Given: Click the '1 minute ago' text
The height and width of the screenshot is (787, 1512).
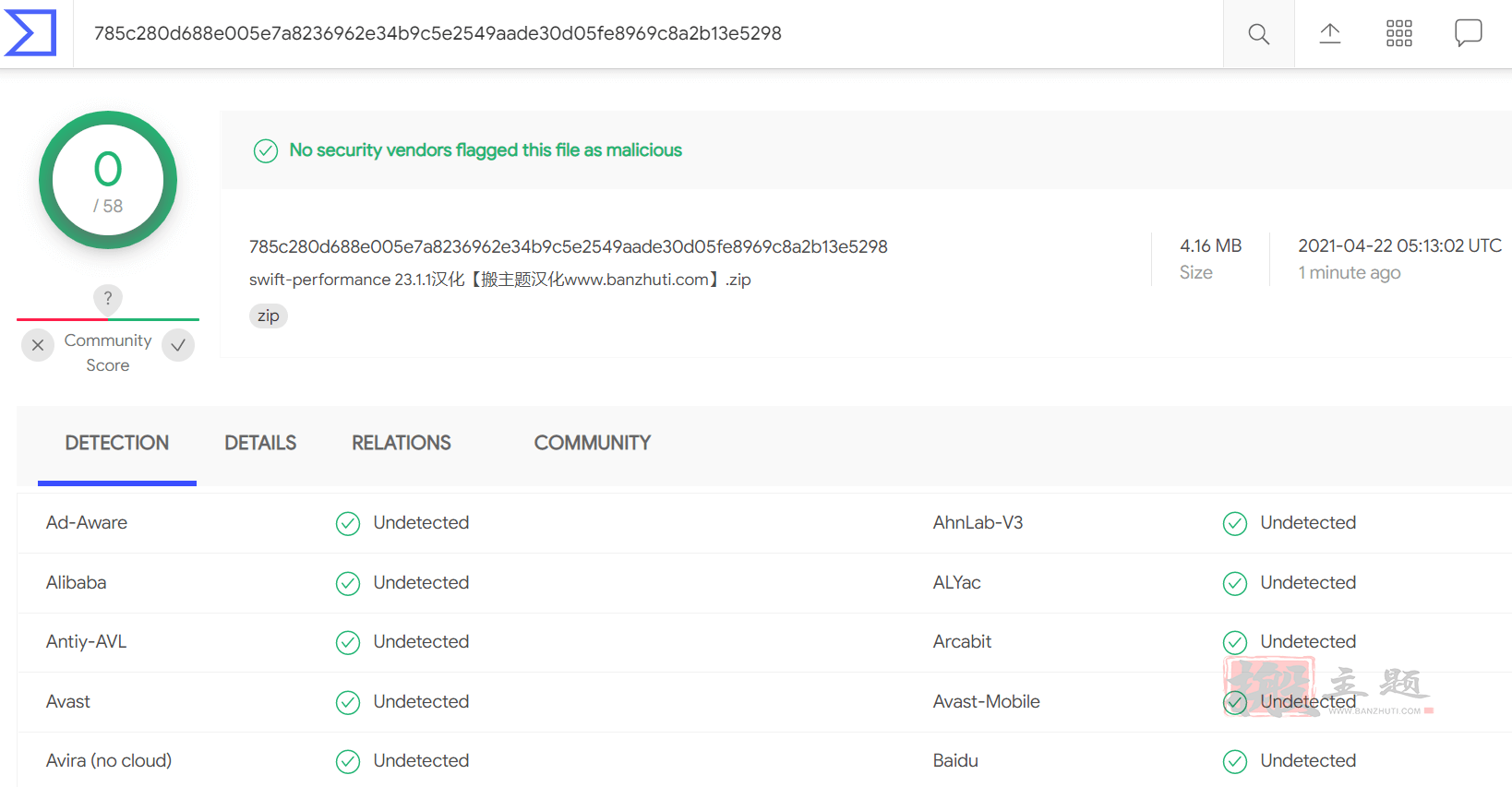Looking at the screenshot, I should [1350, 273].
